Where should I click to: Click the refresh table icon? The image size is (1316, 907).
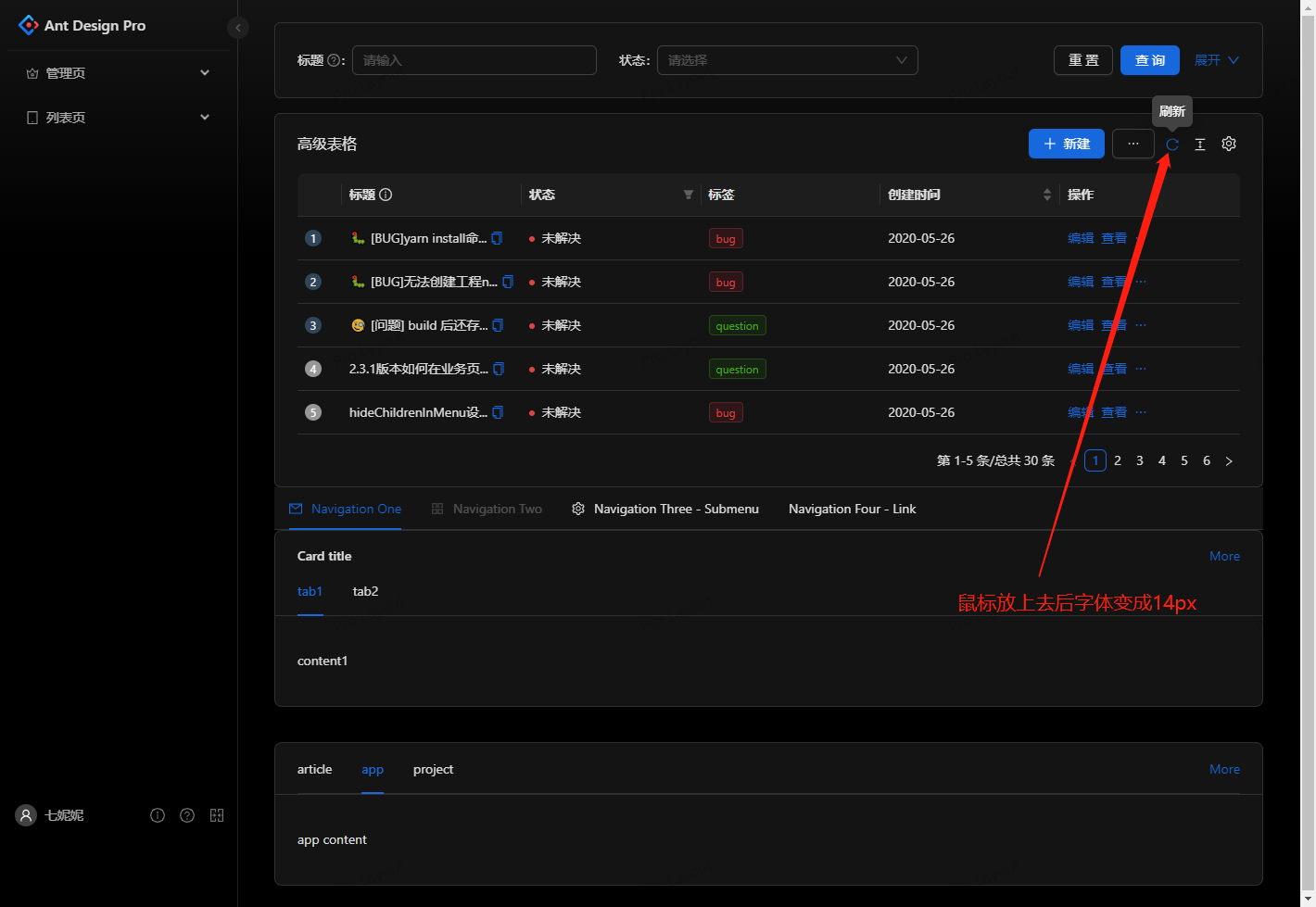1171,145
